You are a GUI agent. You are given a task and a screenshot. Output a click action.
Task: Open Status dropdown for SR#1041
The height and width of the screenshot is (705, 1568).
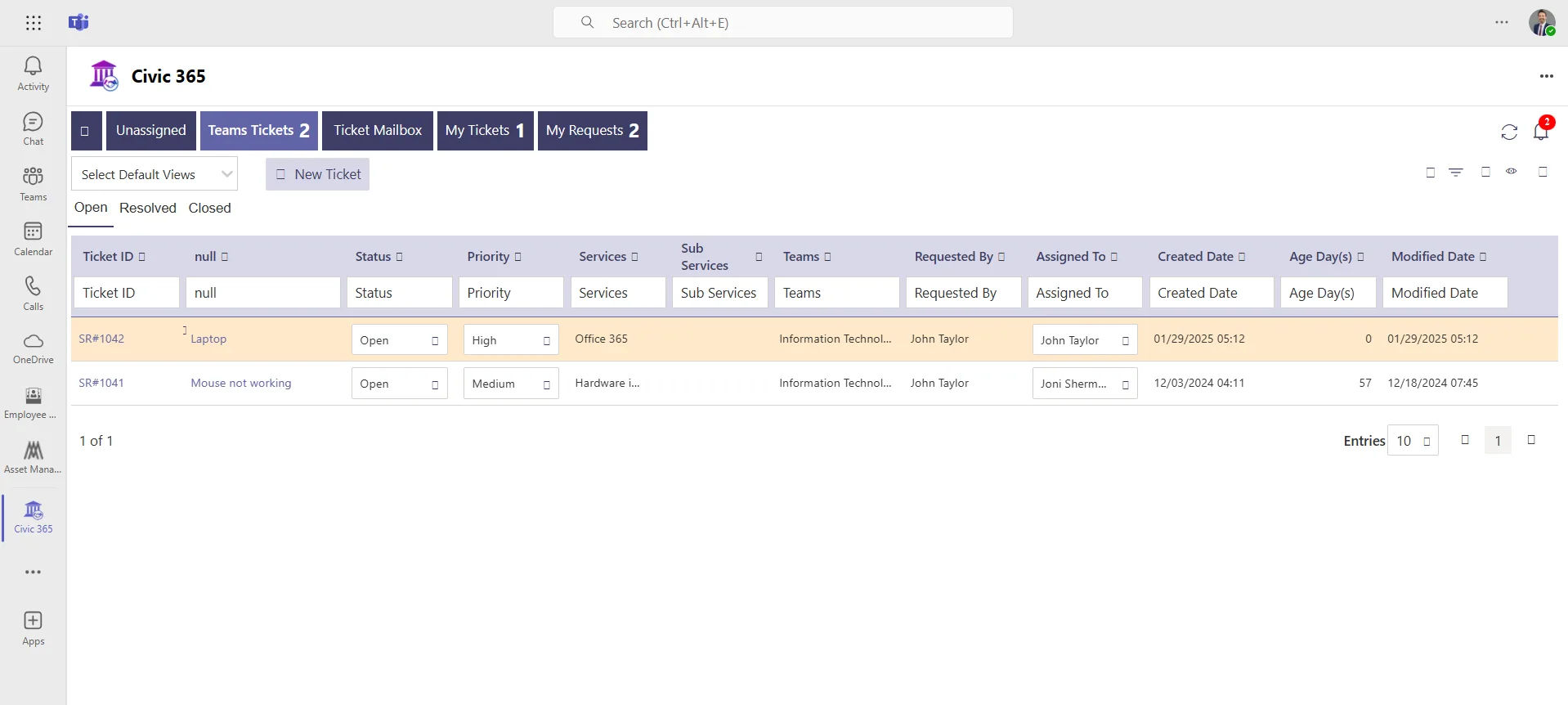click(399, 384)
